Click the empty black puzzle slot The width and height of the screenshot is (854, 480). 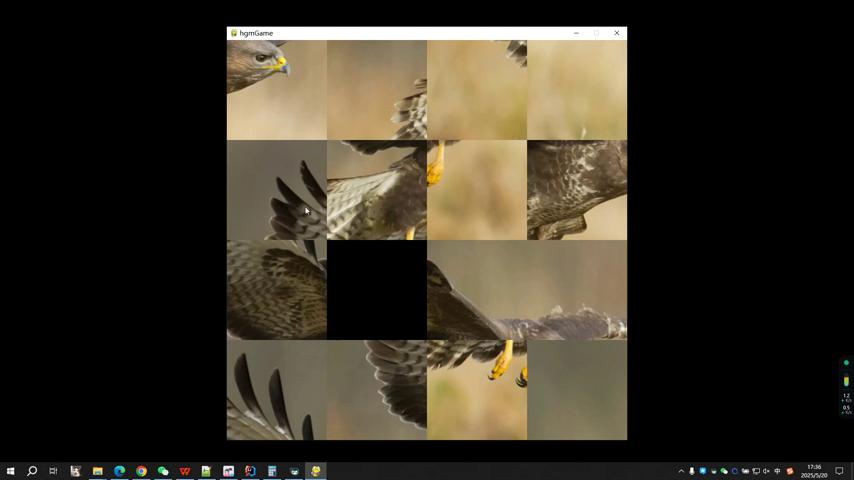(377, 290)
